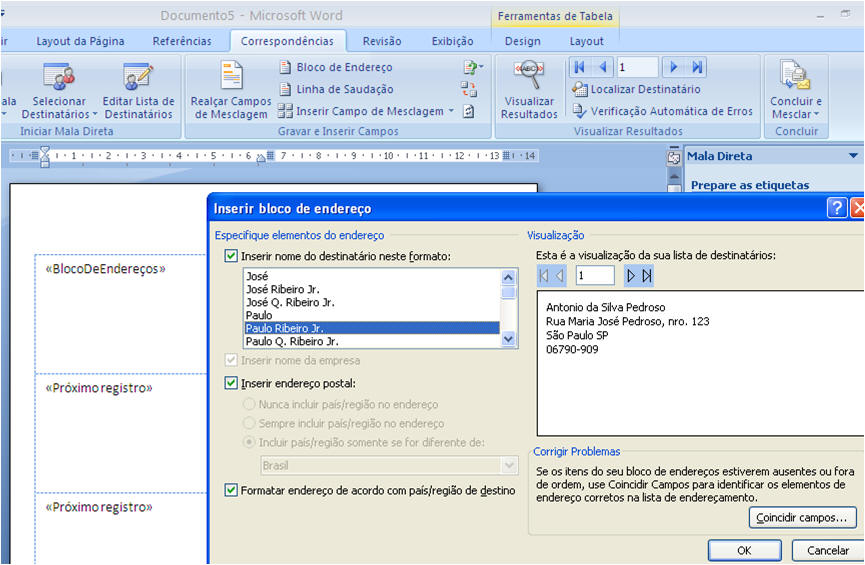Open the dialog help question mark
Screen dimensions: 865x565
tap(837, 208)
